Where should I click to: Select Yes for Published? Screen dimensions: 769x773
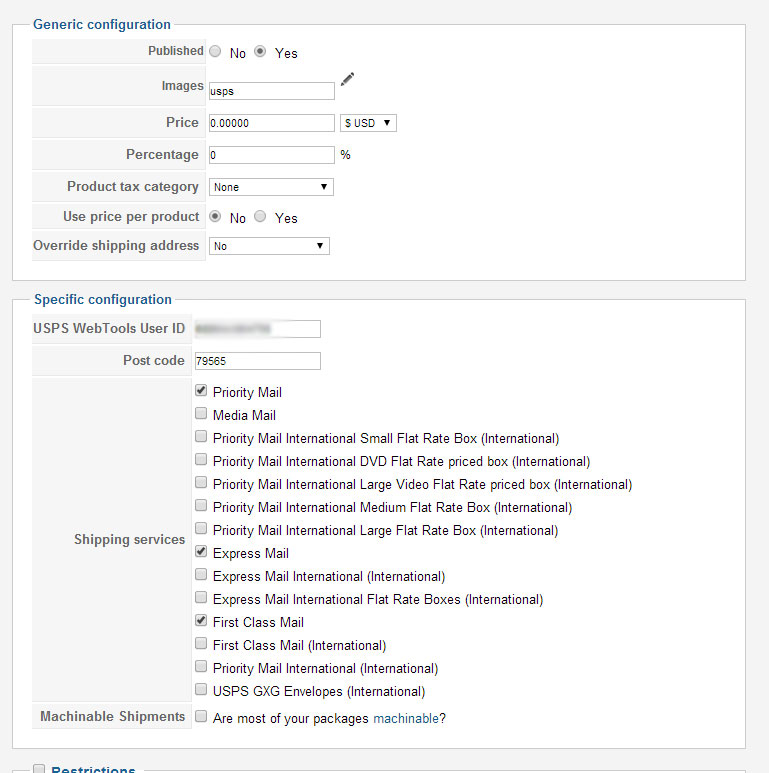click(x=260, y=51)
